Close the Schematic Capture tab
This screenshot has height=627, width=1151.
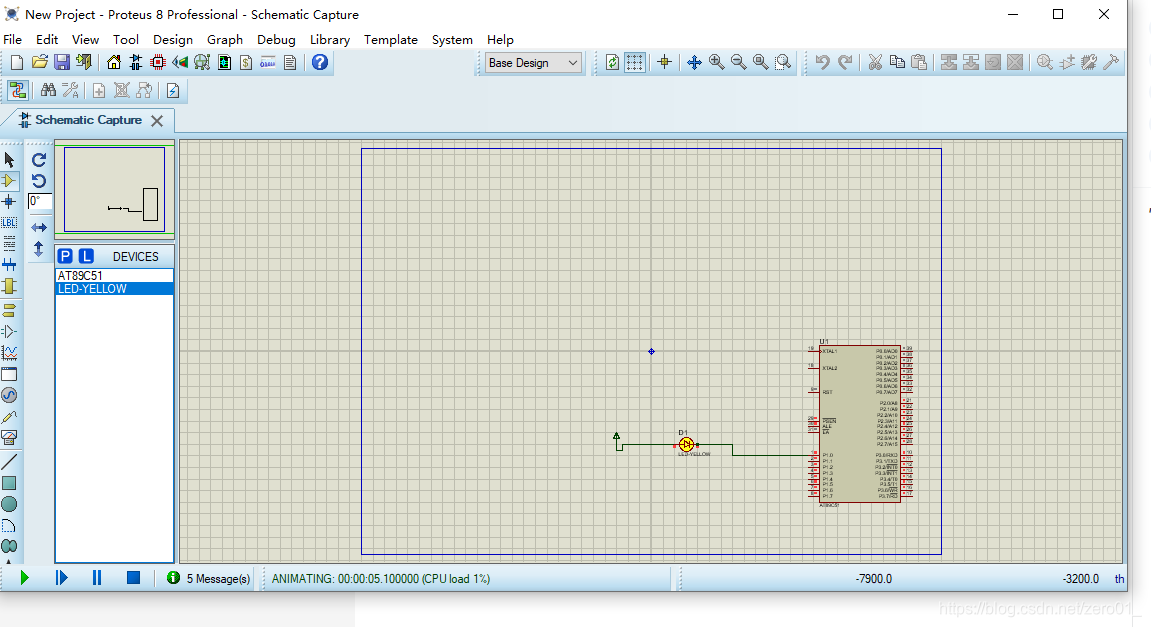(157, 120)
